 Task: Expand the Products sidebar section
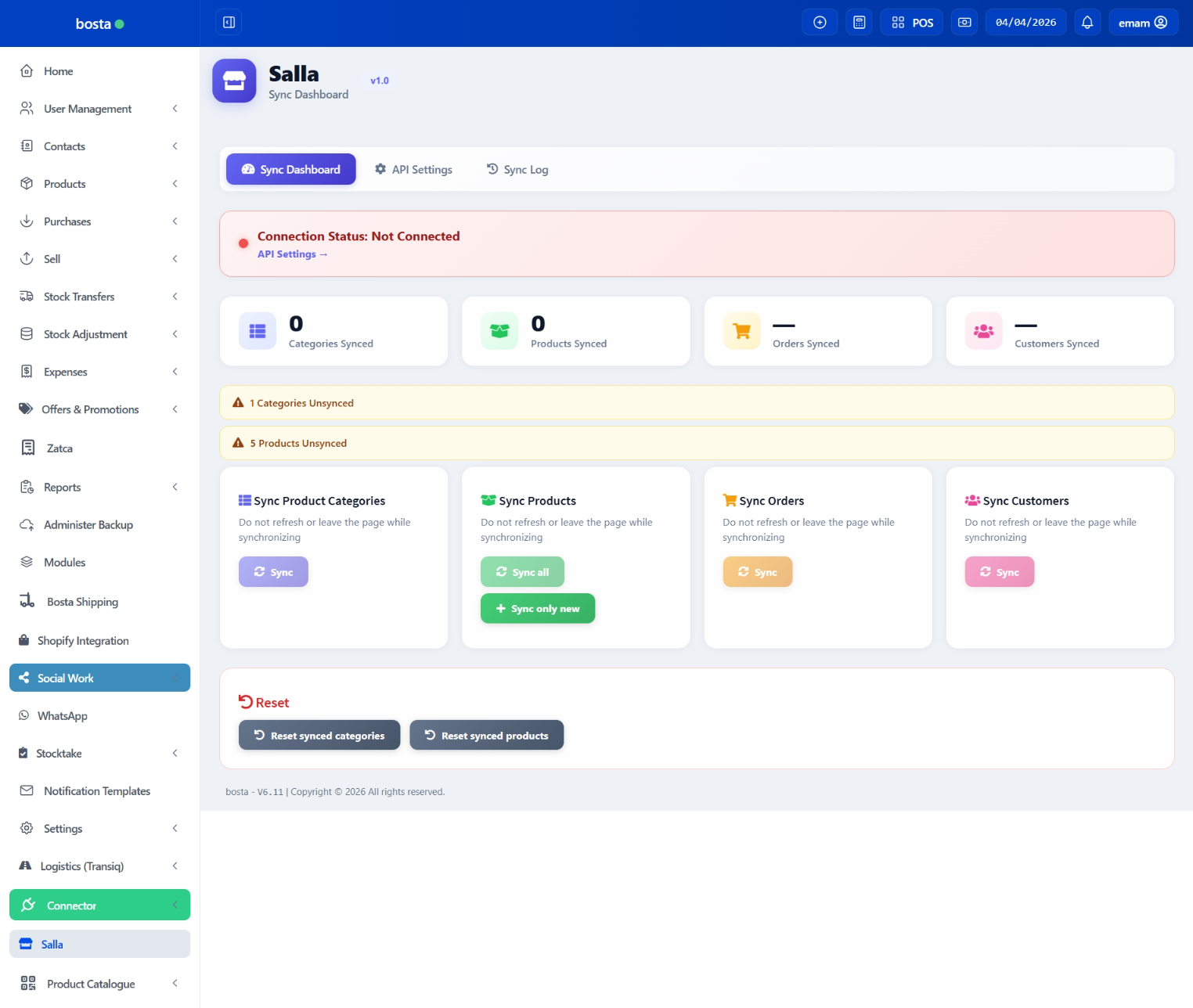click(x=99, y=184)
